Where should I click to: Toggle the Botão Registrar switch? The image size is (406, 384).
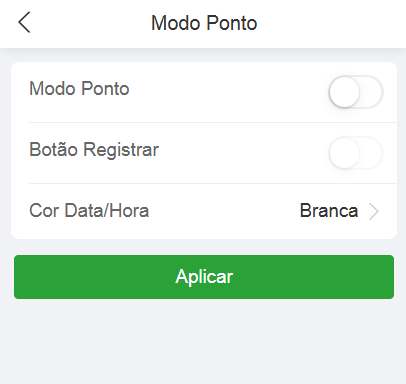[356, 153]
